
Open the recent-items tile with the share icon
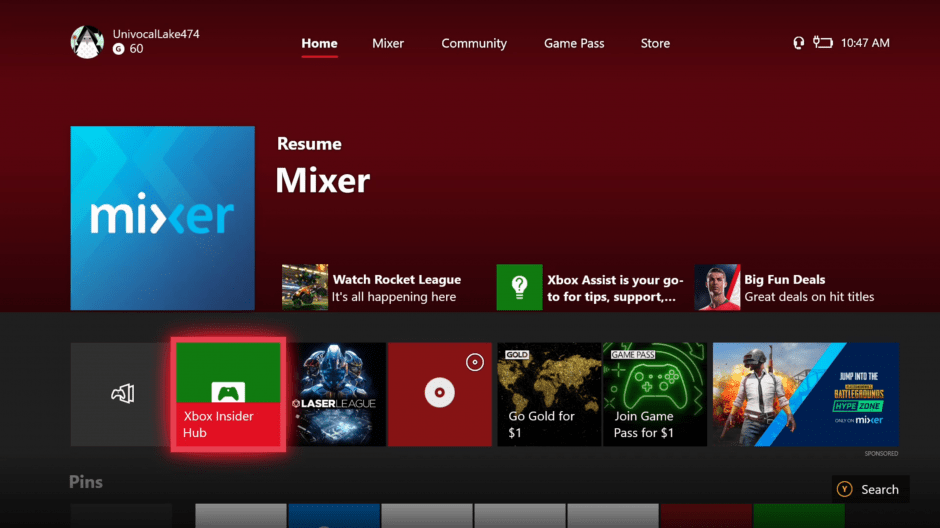point(120,394)
